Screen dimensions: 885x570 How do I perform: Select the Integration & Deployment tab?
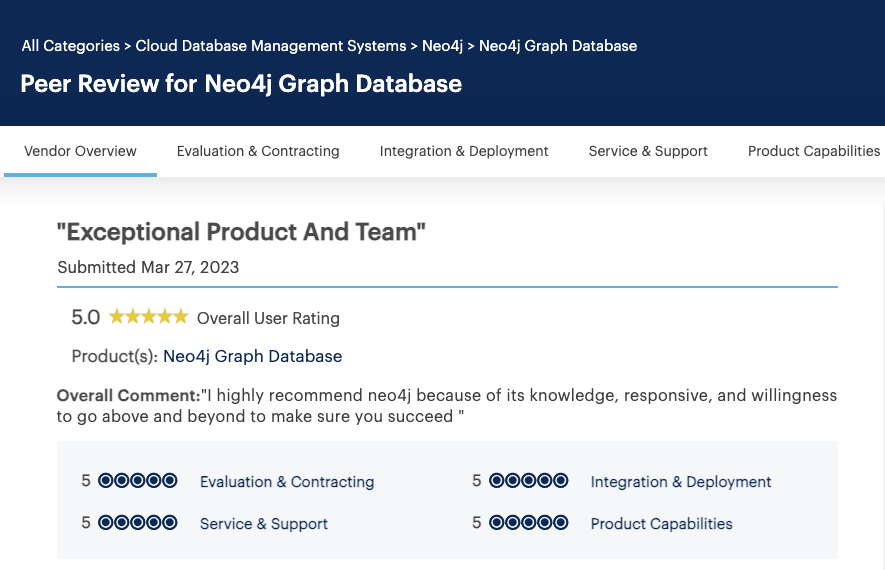click(464, 151)
